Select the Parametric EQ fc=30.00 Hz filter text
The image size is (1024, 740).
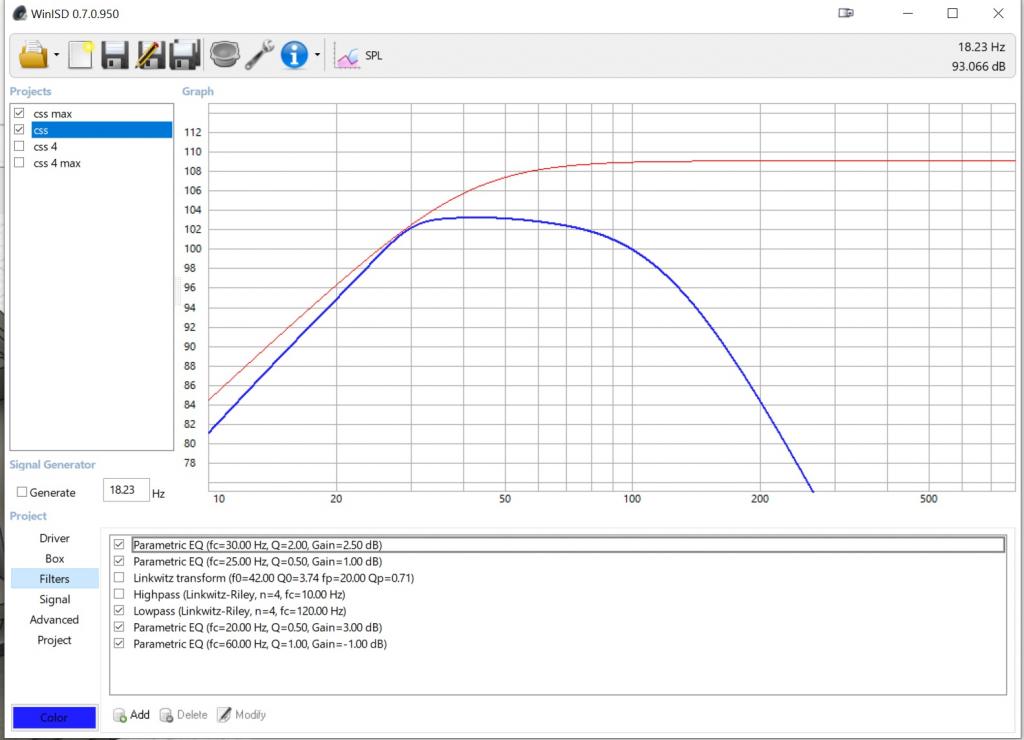pyautogui.click(x=257, y=545)
